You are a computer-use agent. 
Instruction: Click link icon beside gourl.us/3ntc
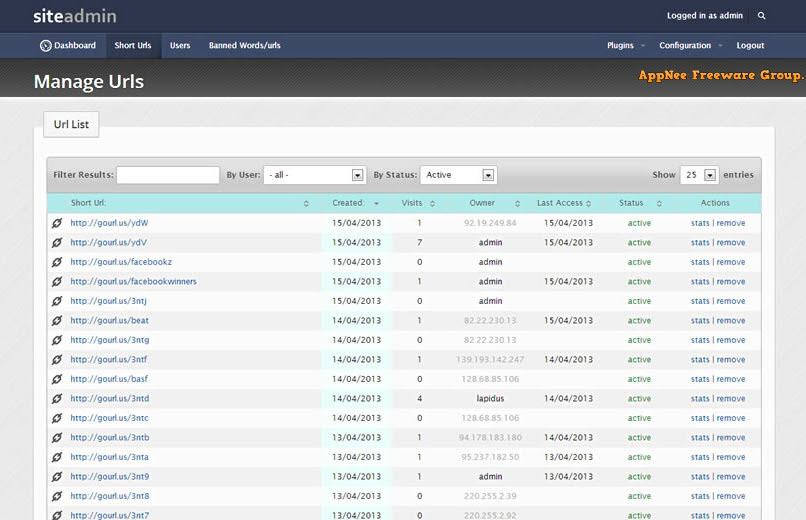[57, 418]
